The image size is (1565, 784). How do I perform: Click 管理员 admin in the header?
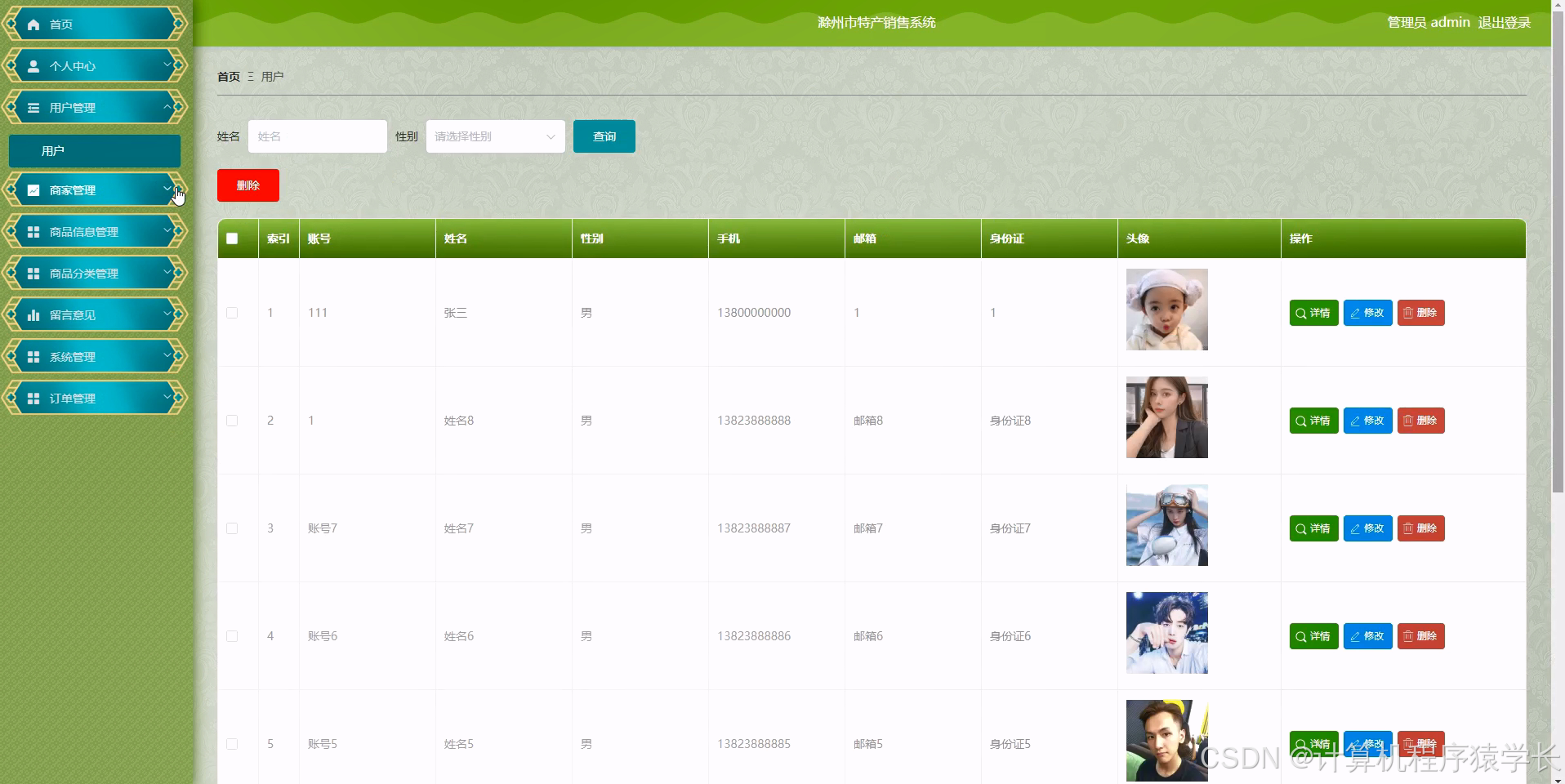[1429, 23]
